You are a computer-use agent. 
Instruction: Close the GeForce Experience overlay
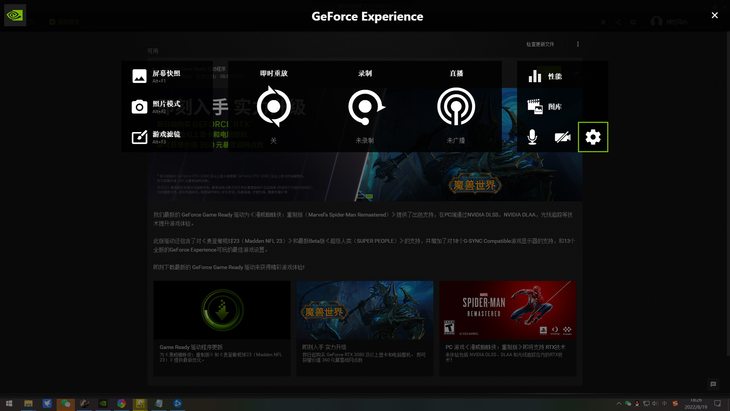[x=715, y=15]
